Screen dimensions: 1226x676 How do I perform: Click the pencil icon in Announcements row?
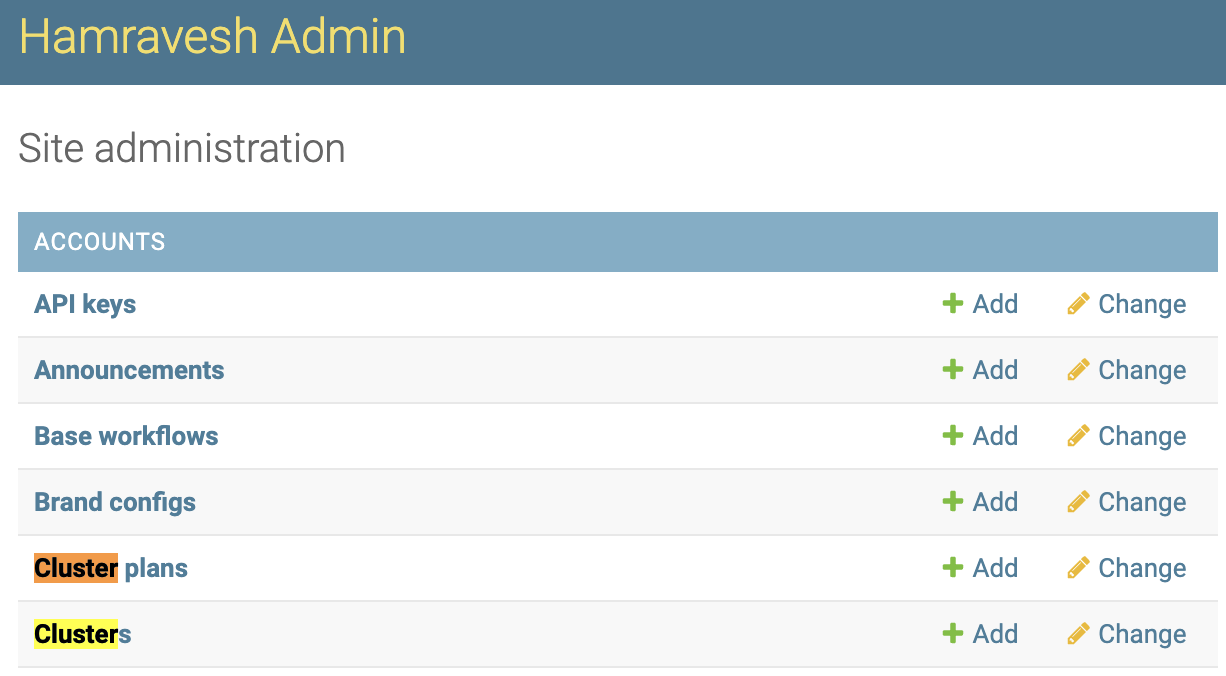tap(1078, 370)
